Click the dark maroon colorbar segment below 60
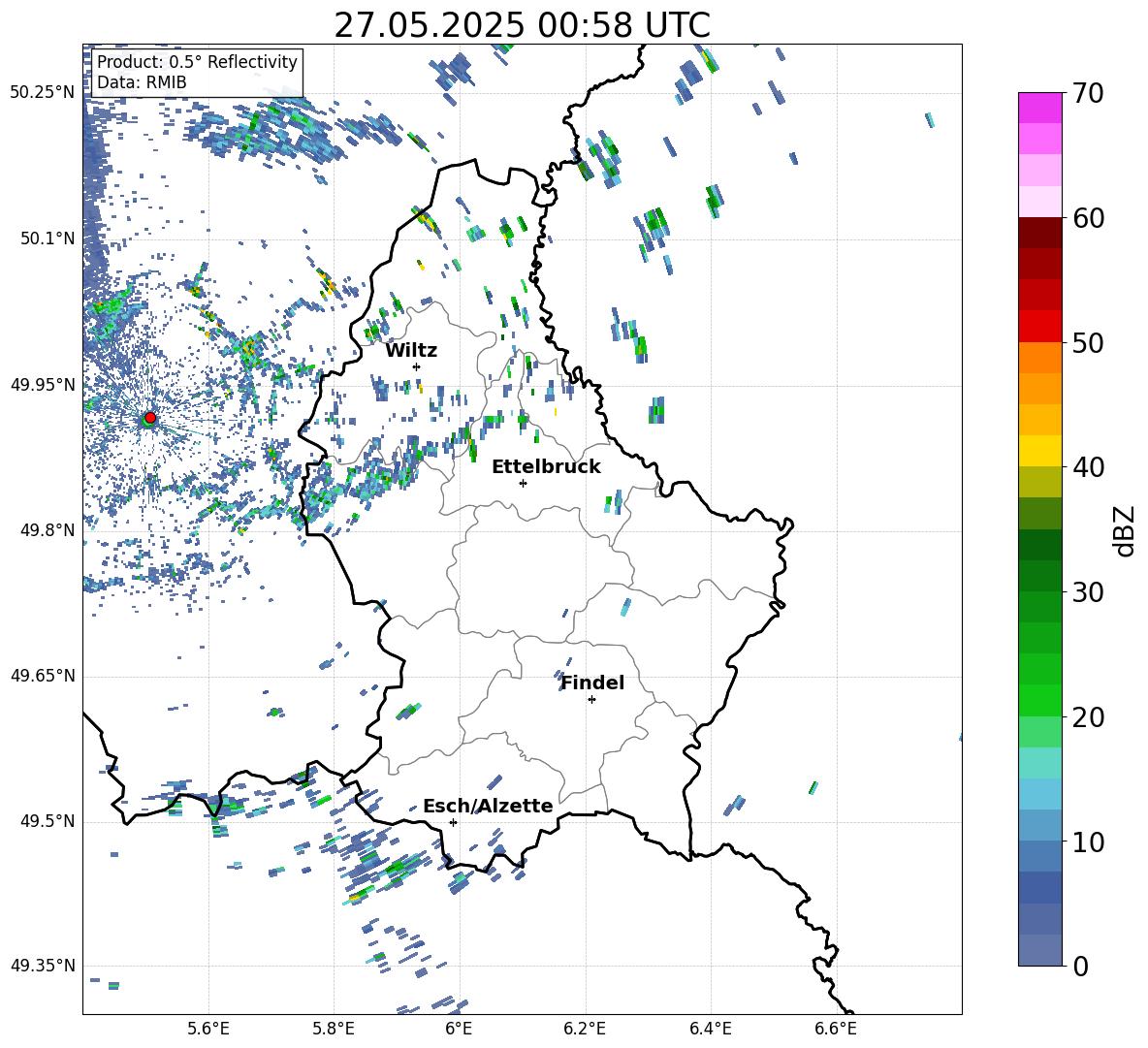Viewport: 1148px width, 1048px height. pyautogui.click(x=1039, y=233)
